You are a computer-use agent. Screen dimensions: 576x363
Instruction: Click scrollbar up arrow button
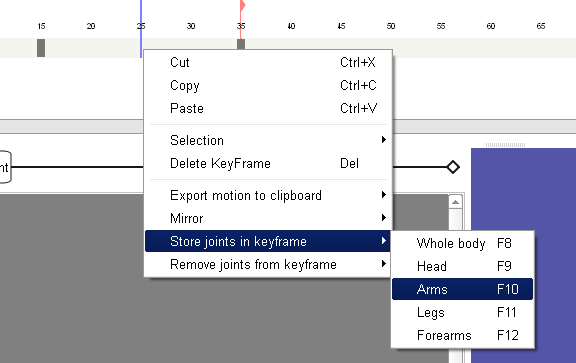click(456, 202)
